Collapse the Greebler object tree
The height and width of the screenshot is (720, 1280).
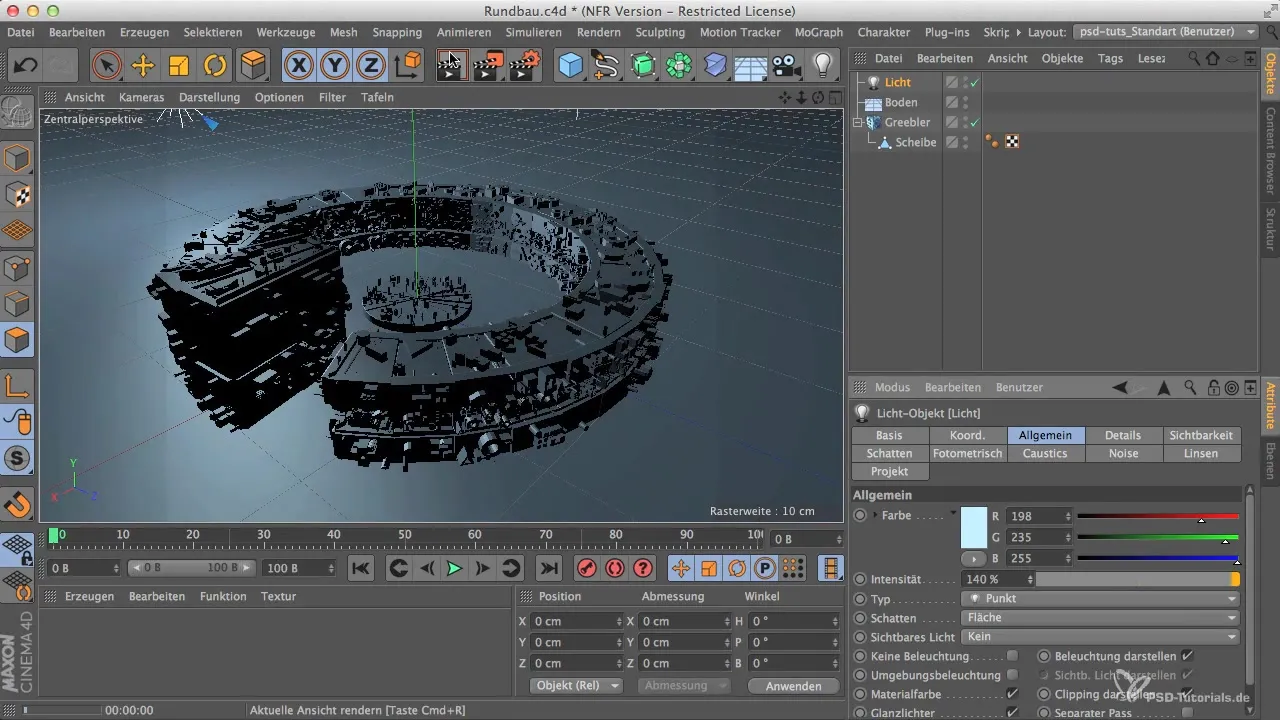[x=857, y=122]
